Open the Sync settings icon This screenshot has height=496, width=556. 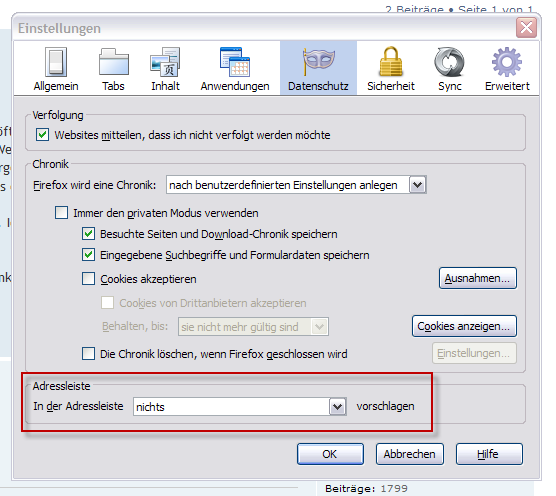pos(449,62)
